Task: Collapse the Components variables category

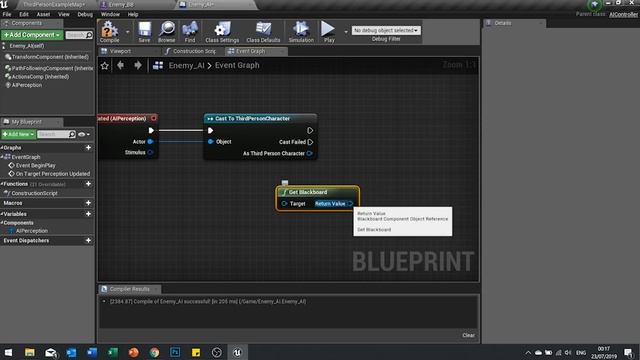Action: [x=2, y=223]
